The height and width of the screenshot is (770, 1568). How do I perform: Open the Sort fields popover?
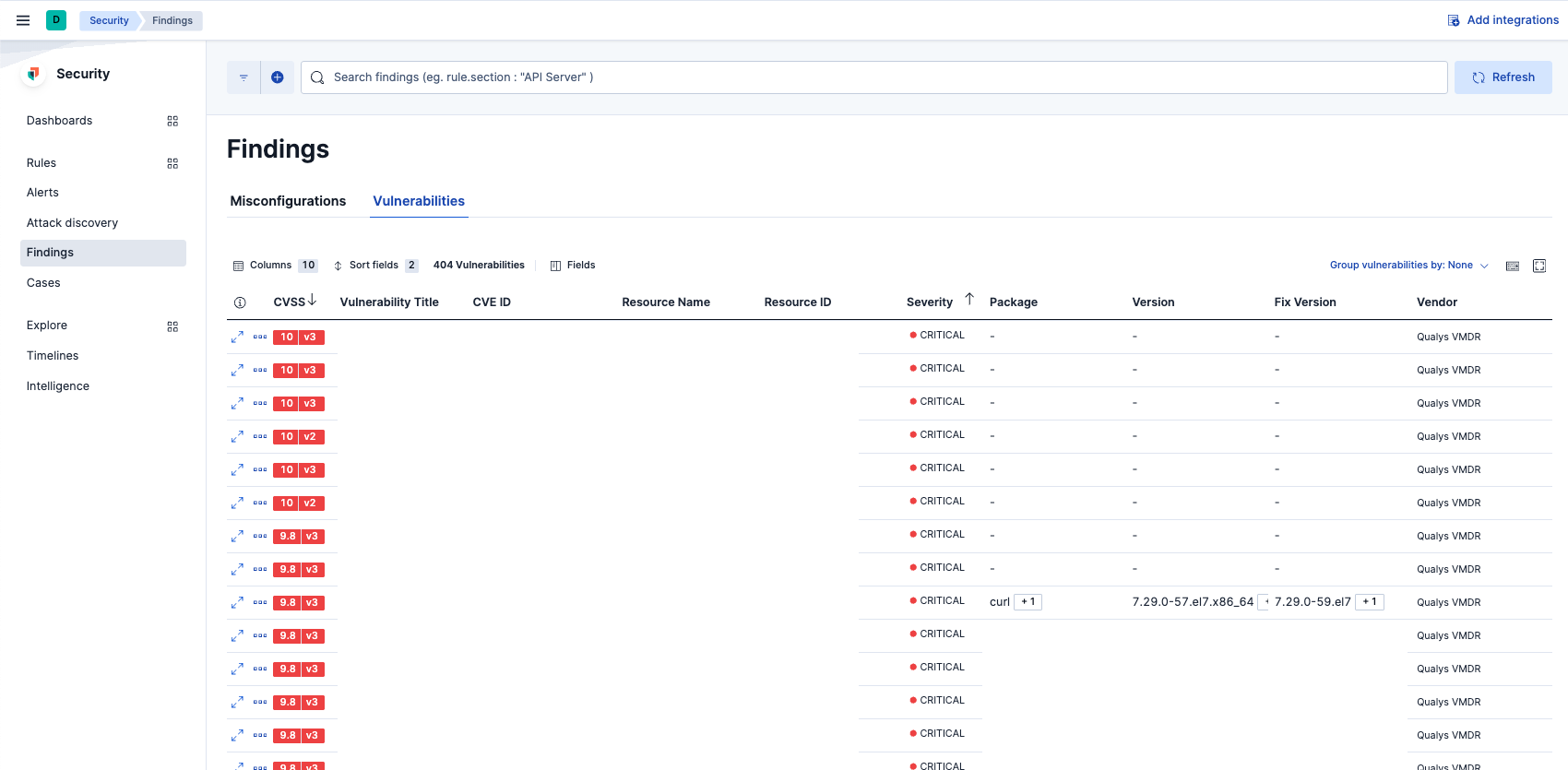(x=375, y=266)
